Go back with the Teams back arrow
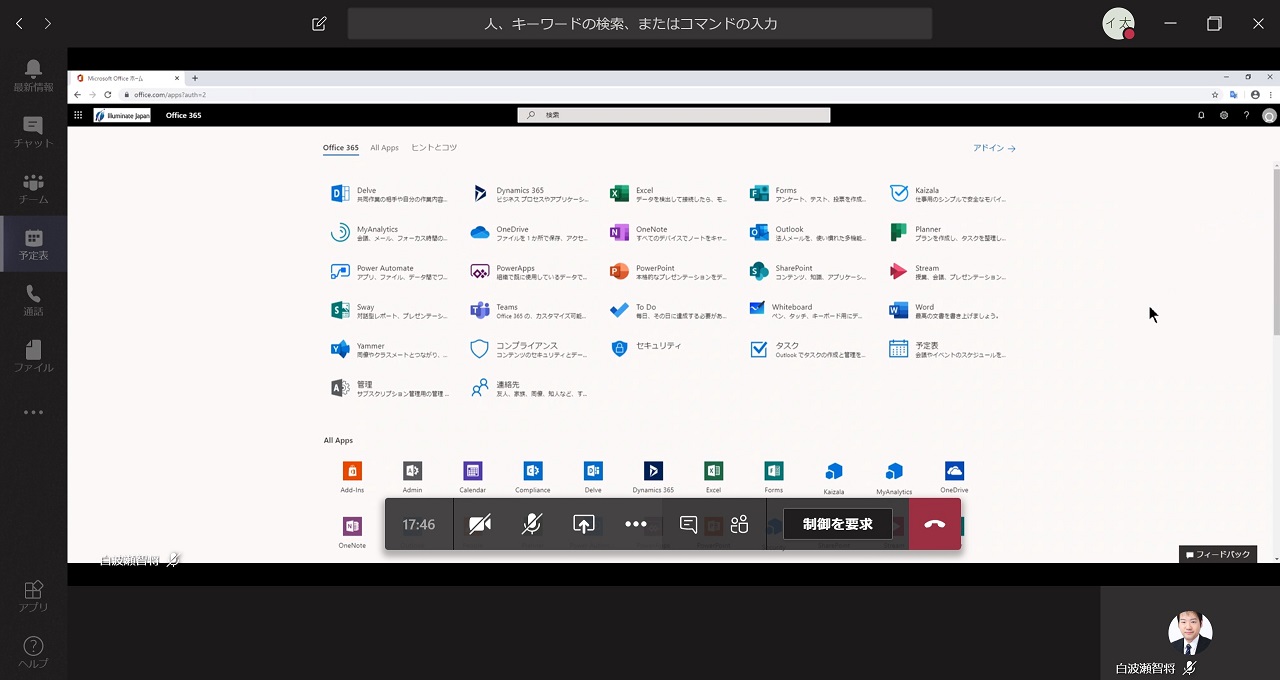The image size is (1280, 680). coord(19,23)
